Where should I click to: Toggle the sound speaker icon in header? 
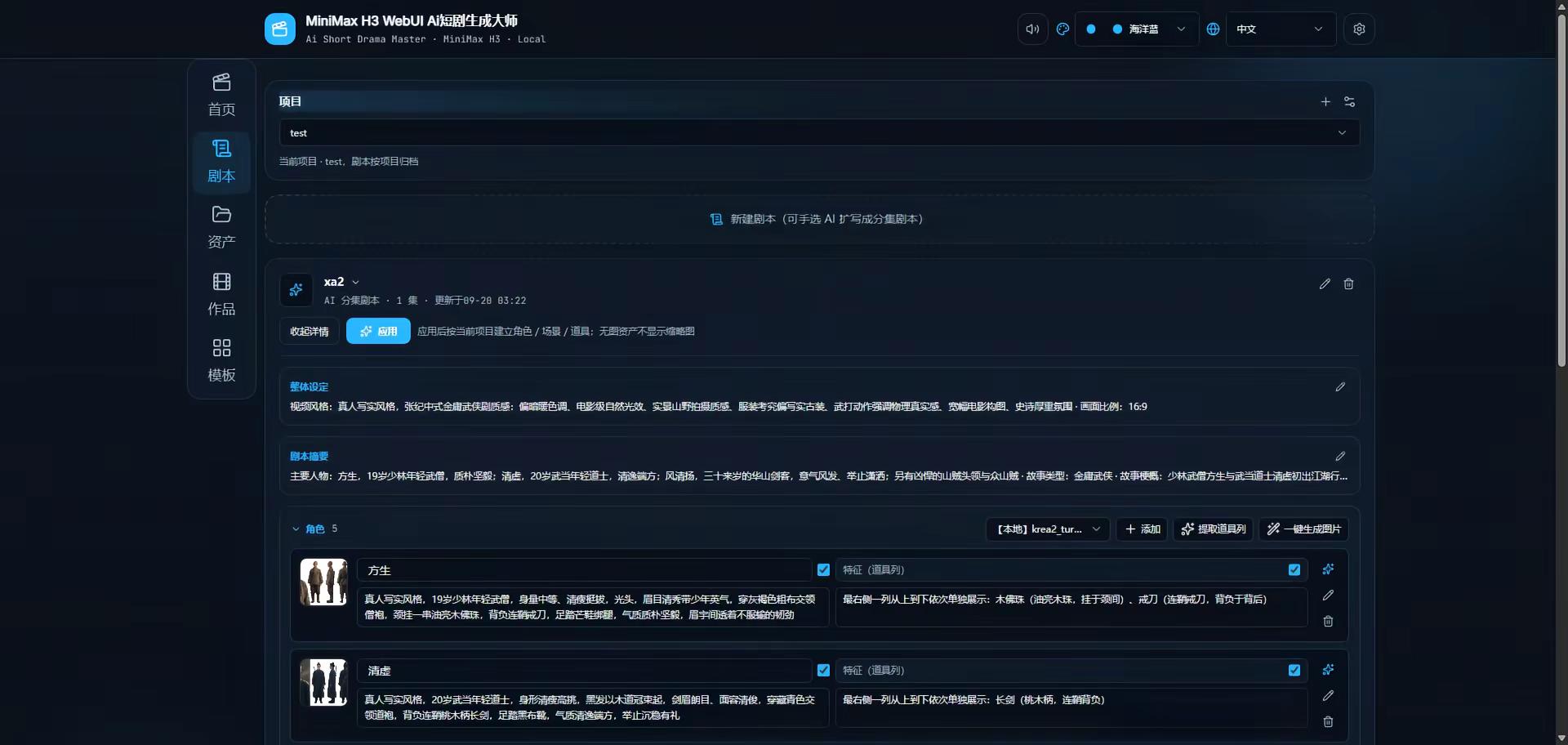[x=1032, y=29]
